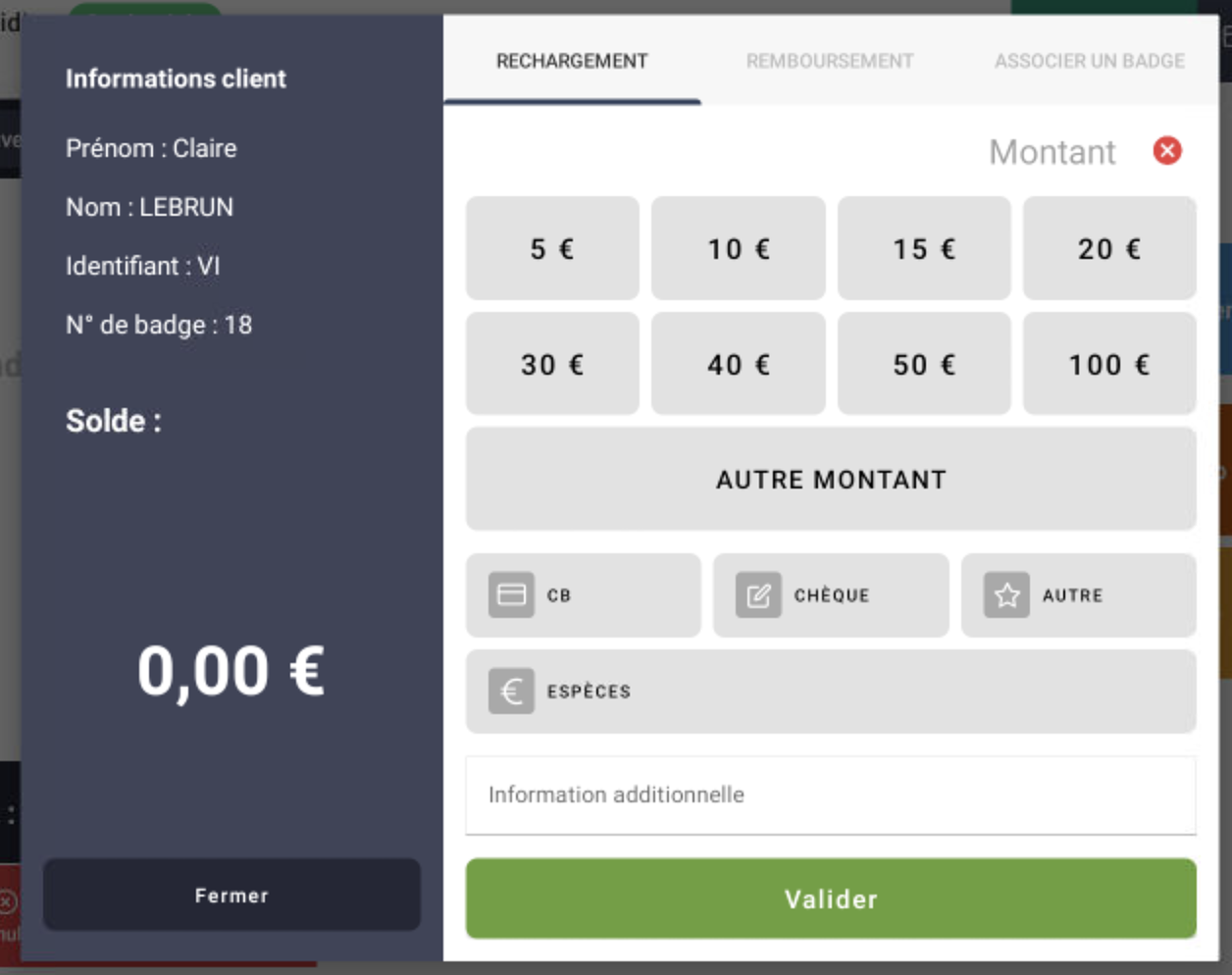
Task: Select the CB card payment icon
Action: click(x=511, y=595)
